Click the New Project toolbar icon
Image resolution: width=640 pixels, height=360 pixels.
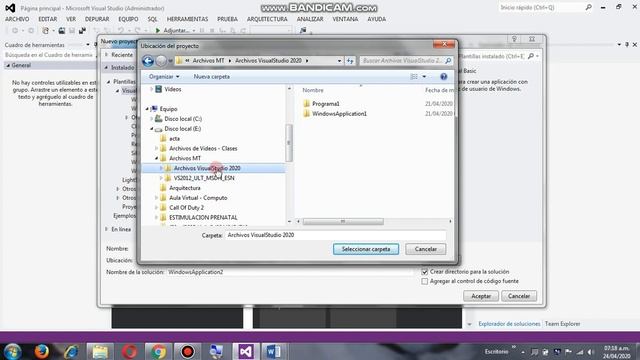46,31
